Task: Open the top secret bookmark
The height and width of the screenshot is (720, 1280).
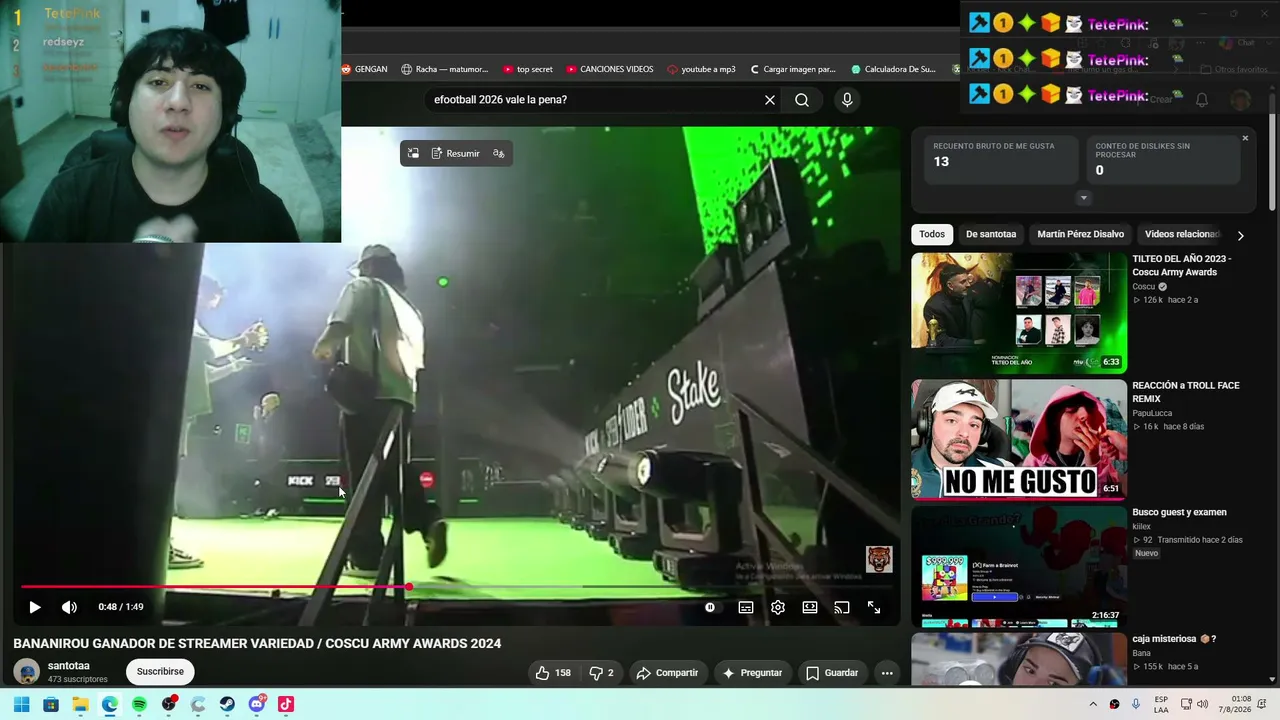Action: [x=528, y=69]
